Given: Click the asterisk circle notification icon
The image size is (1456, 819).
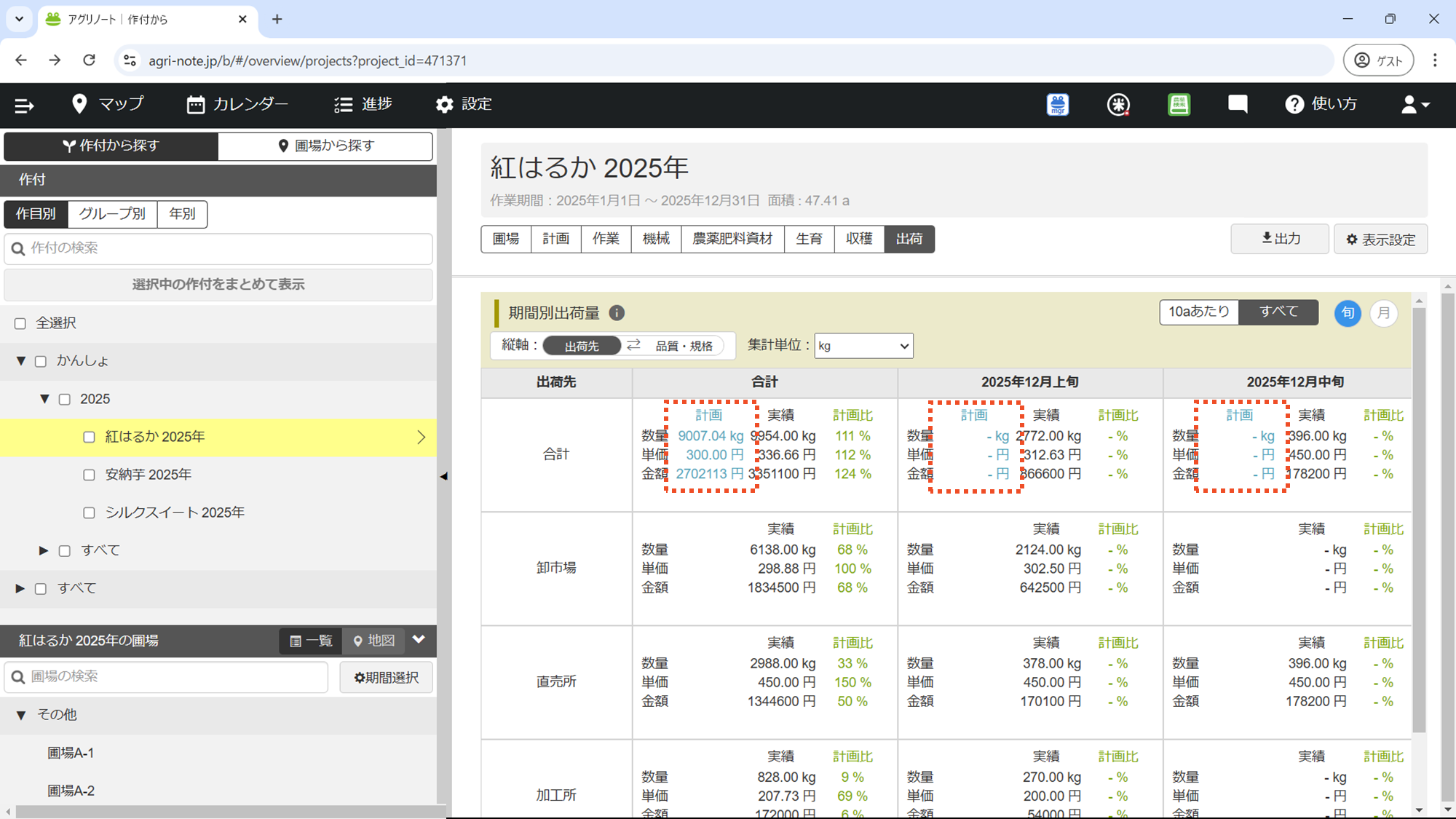Looking at the screenshot, I should click(1118, 105).
